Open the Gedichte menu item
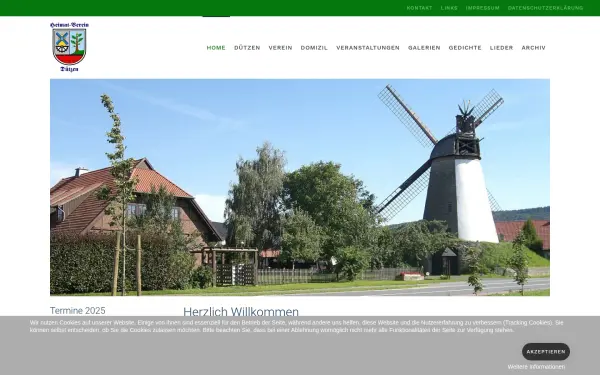600x375 pixels. point(465,48)
